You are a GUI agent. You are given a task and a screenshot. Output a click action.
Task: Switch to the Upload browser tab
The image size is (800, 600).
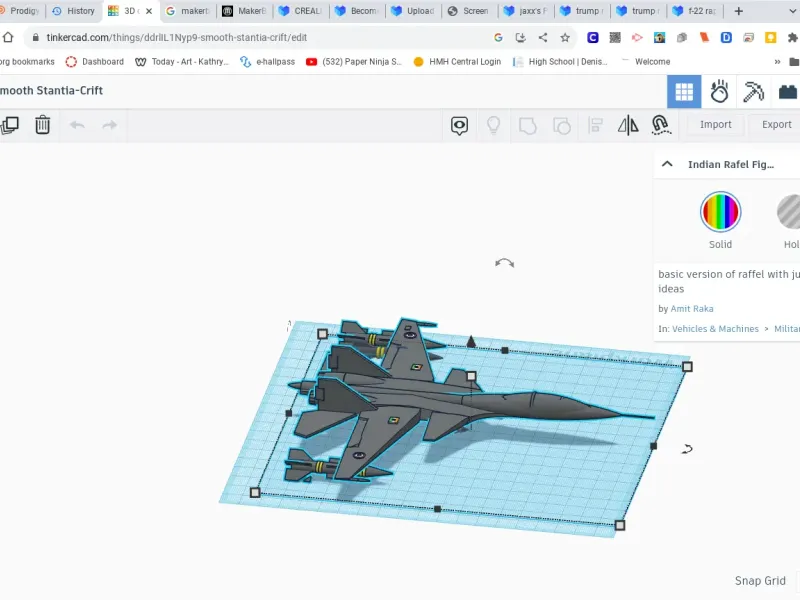tap(413, 11)
